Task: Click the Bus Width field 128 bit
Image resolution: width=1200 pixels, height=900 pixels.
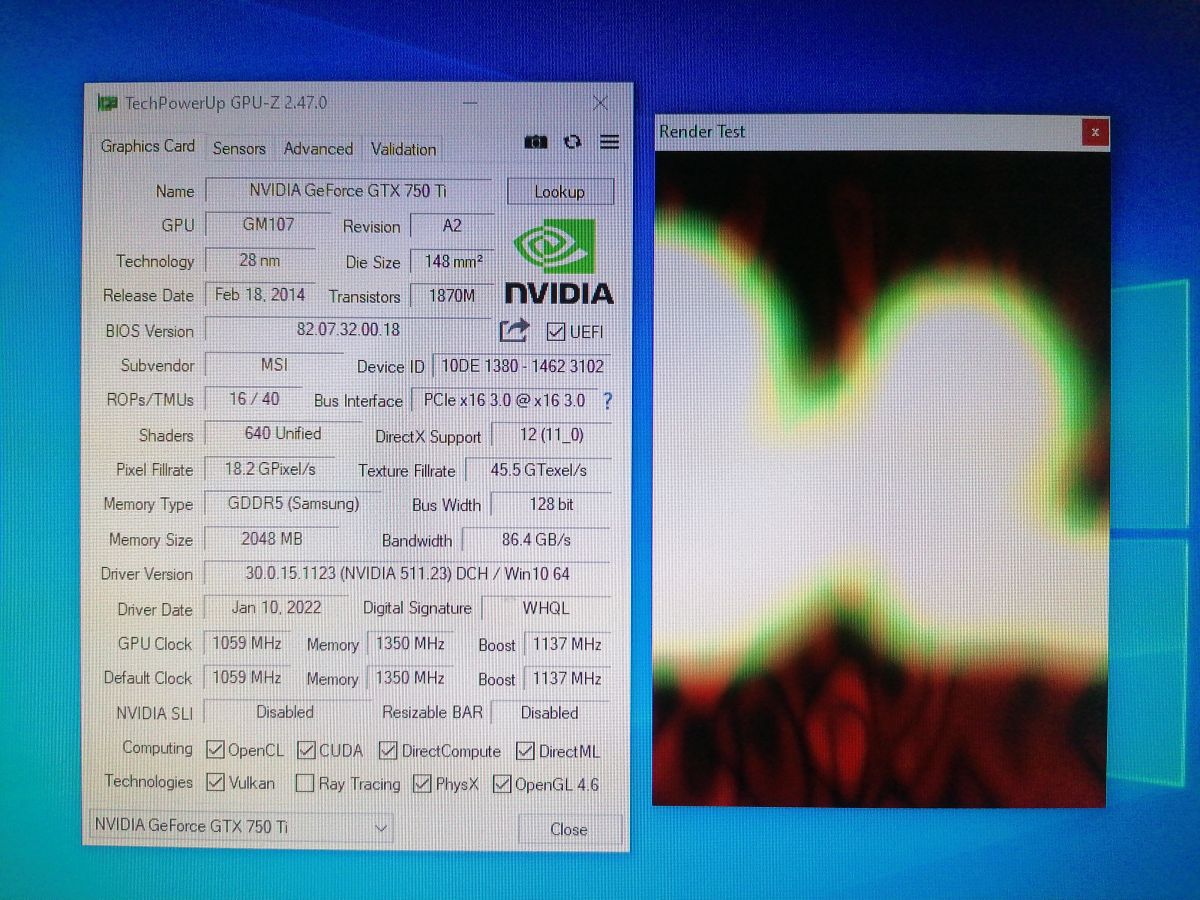Action: (x=551, y=504)
